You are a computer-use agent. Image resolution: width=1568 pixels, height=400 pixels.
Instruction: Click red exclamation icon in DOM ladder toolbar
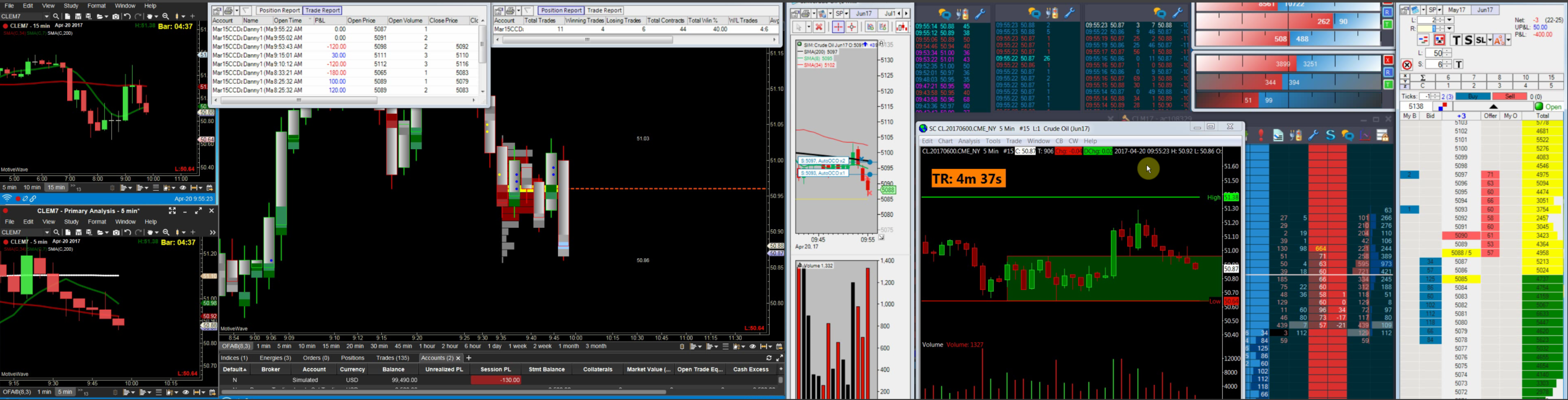[1261, 135]
